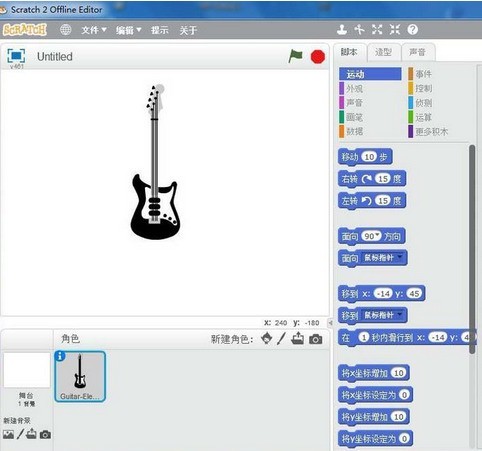
Task: Select the delete scissors tool
Action: 359,30
